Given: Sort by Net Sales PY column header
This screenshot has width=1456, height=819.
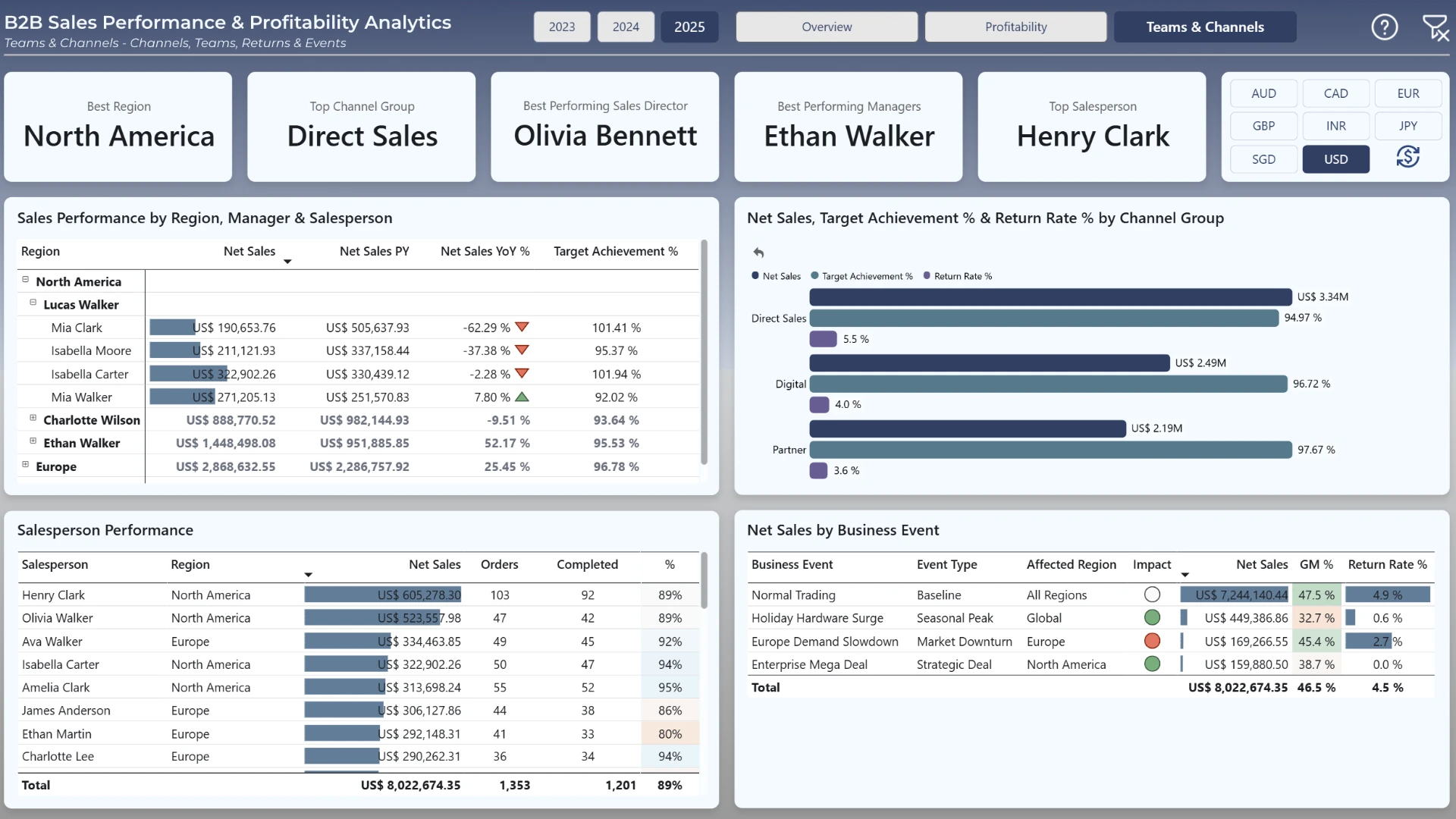Looking at the screenshot, I should click(x=374, y=251).
